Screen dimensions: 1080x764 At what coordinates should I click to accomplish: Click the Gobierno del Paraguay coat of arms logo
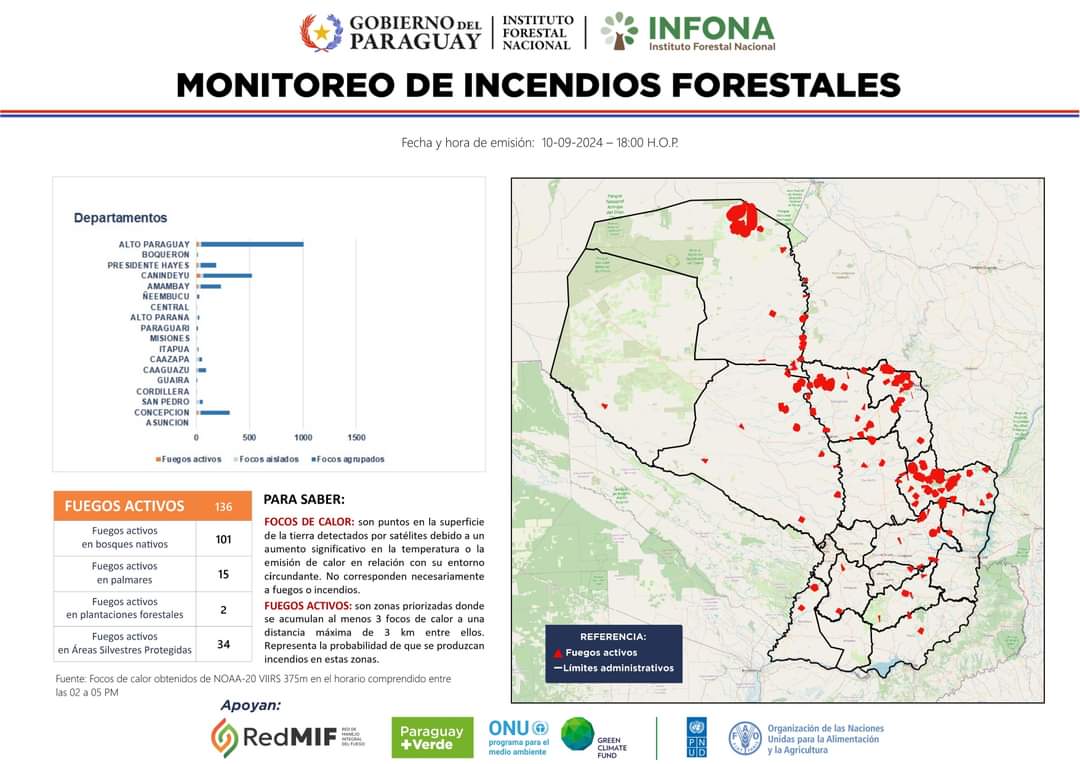coord(321,32)
